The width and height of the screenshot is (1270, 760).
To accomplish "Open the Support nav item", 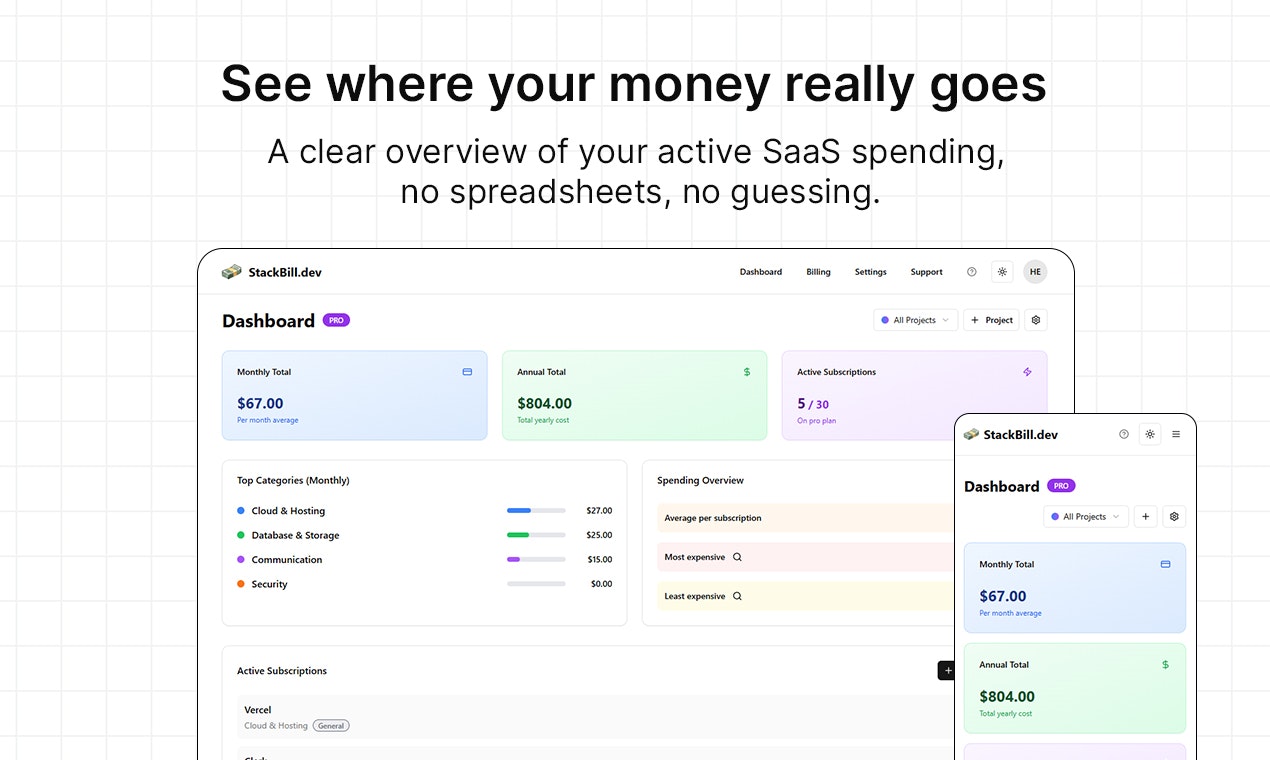I will pyautogui.click(x=926, y=272).
